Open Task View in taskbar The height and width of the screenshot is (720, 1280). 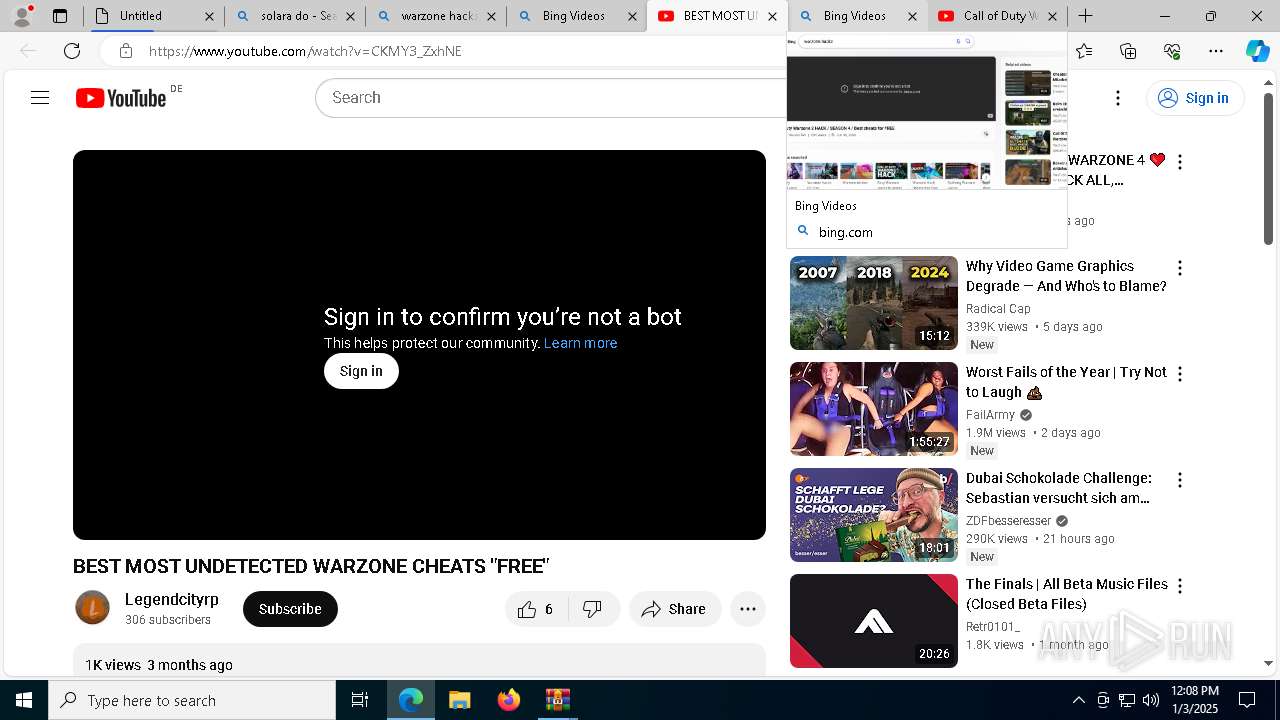pos(360,700)
